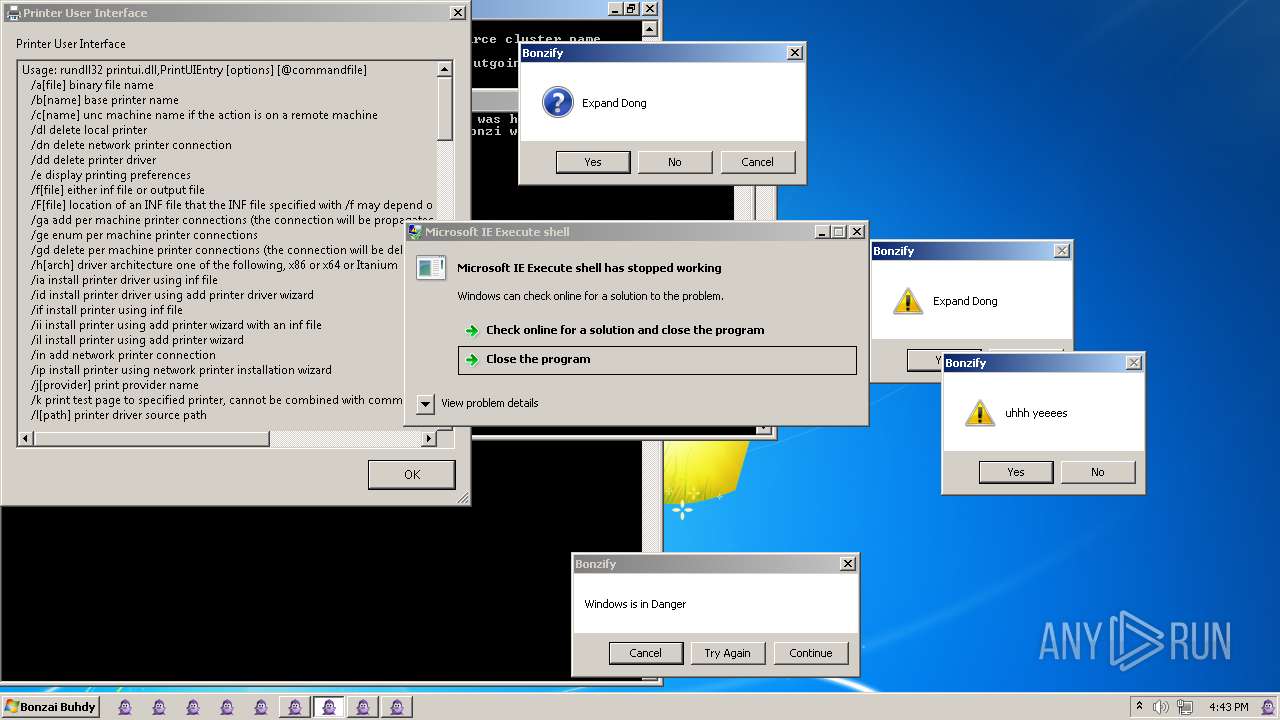Click warning icon next to Expand Dong
This screenshot has width=1280, height=720.
pos(907,301)
